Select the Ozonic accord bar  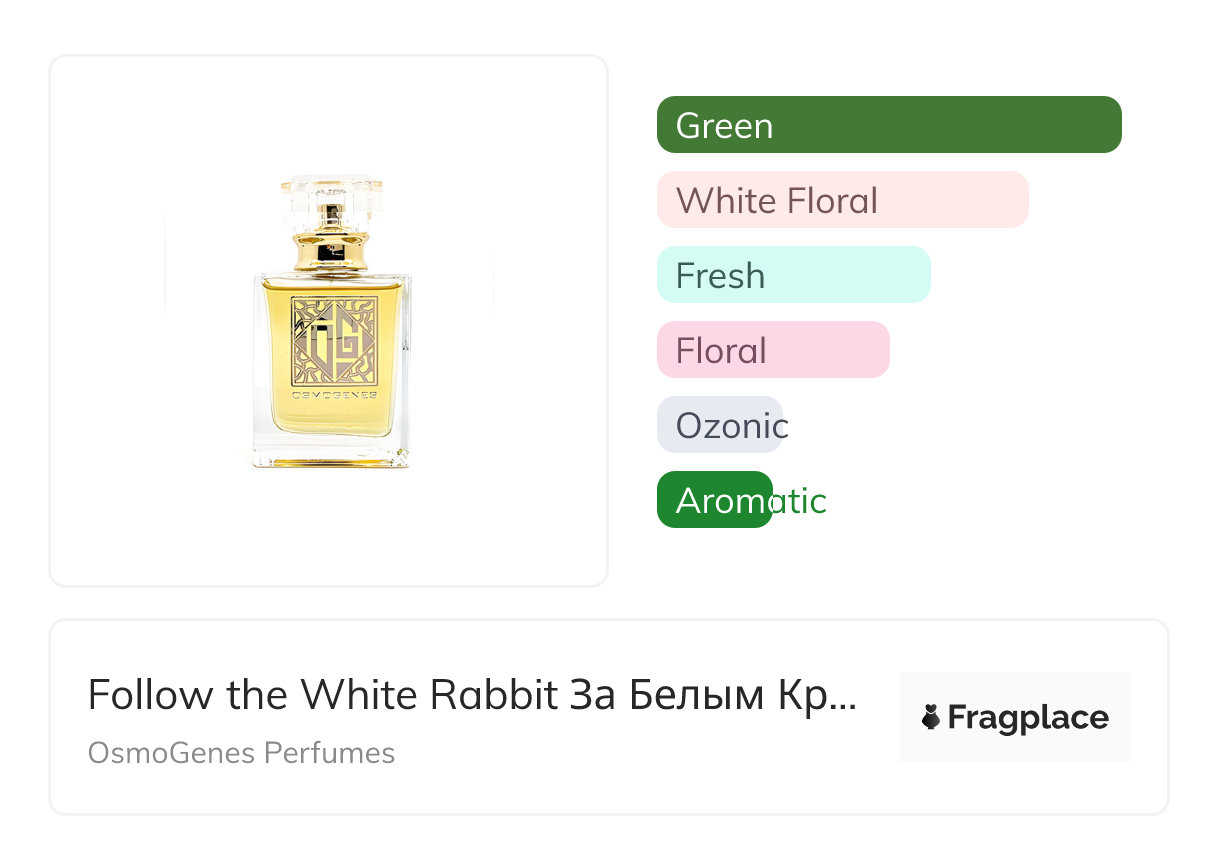719,425
